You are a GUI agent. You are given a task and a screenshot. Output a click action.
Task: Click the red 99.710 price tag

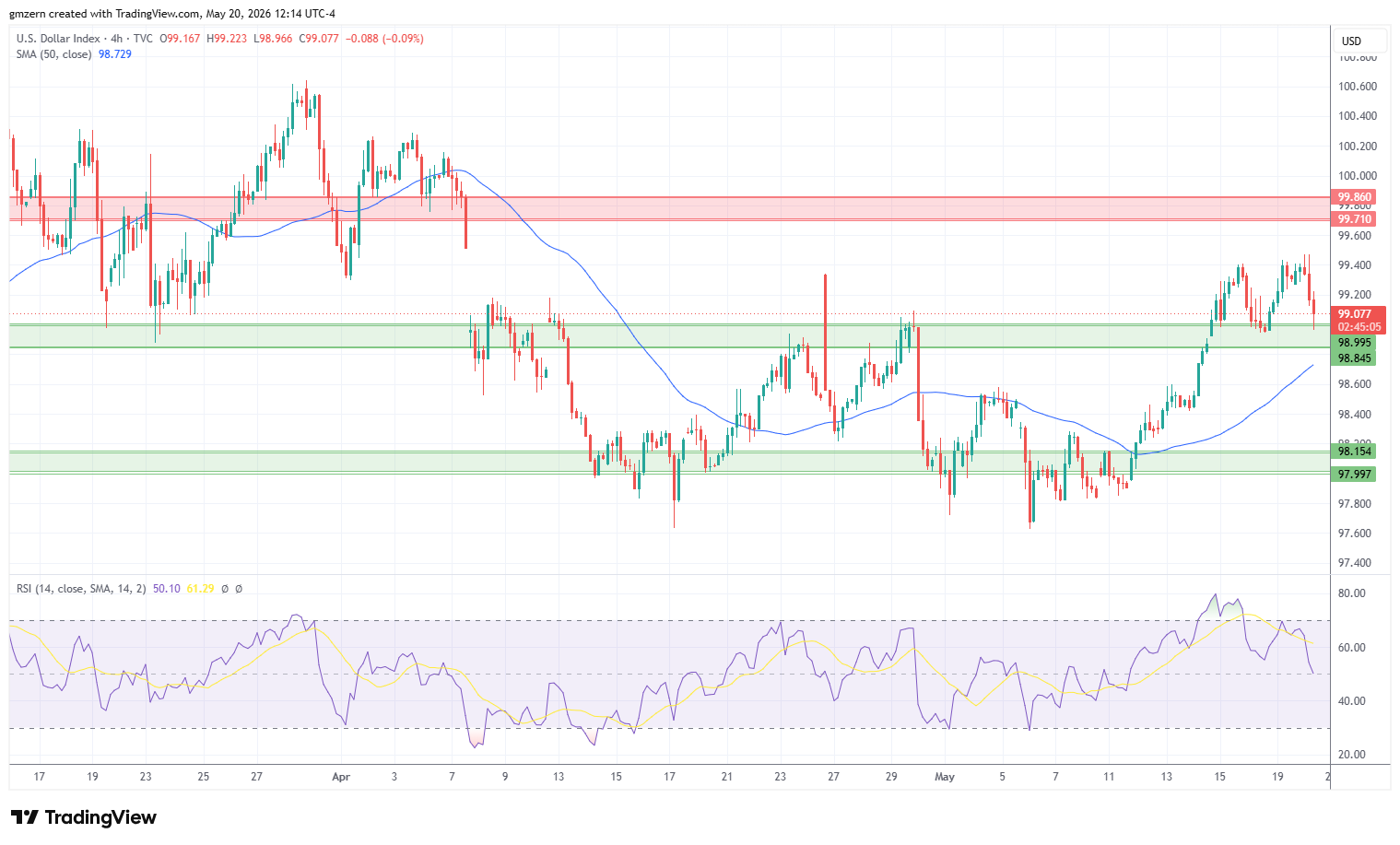click(x=1355, y=219)
